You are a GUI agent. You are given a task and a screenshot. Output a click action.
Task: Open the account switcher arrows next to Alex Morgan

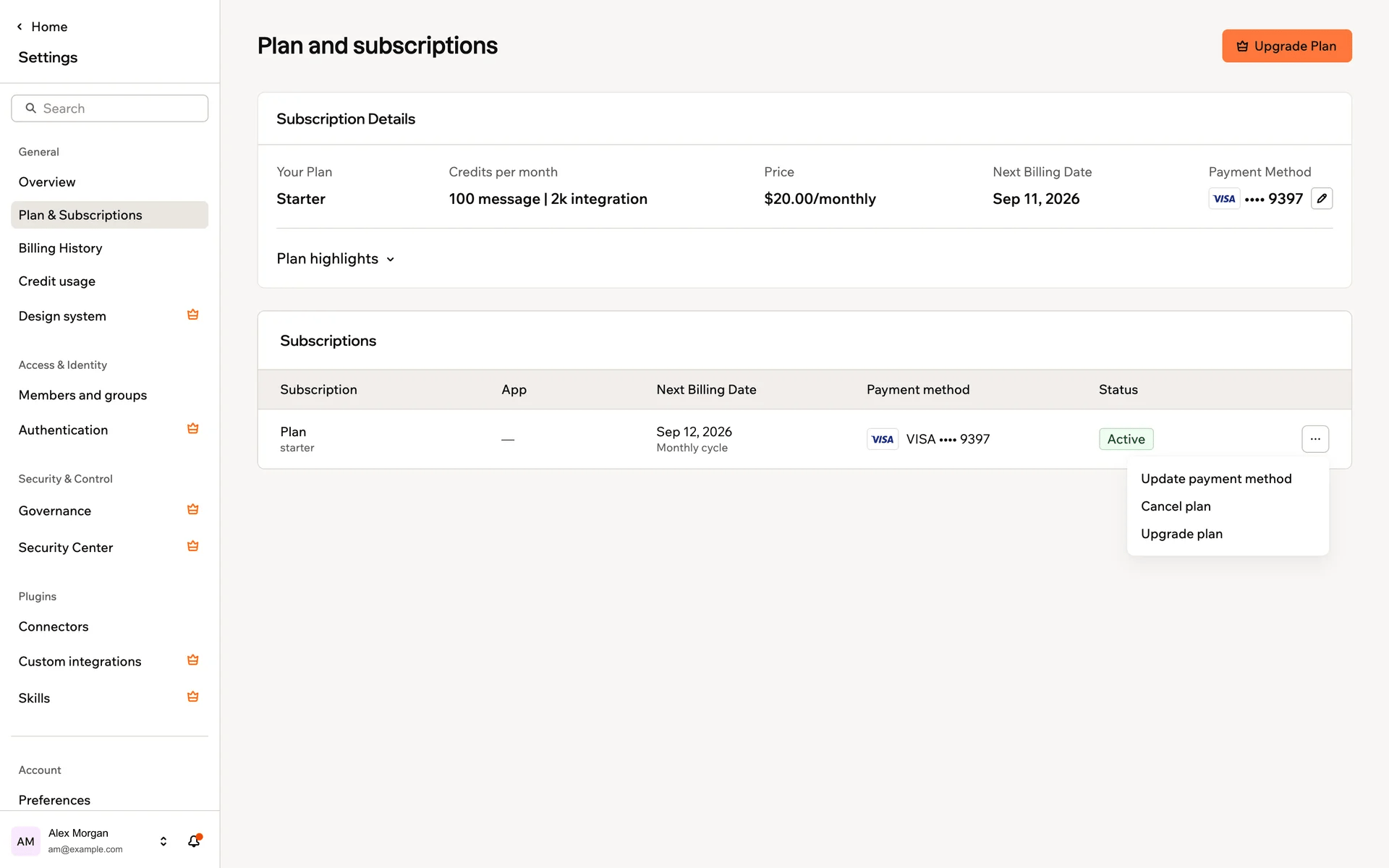point(163,841)
